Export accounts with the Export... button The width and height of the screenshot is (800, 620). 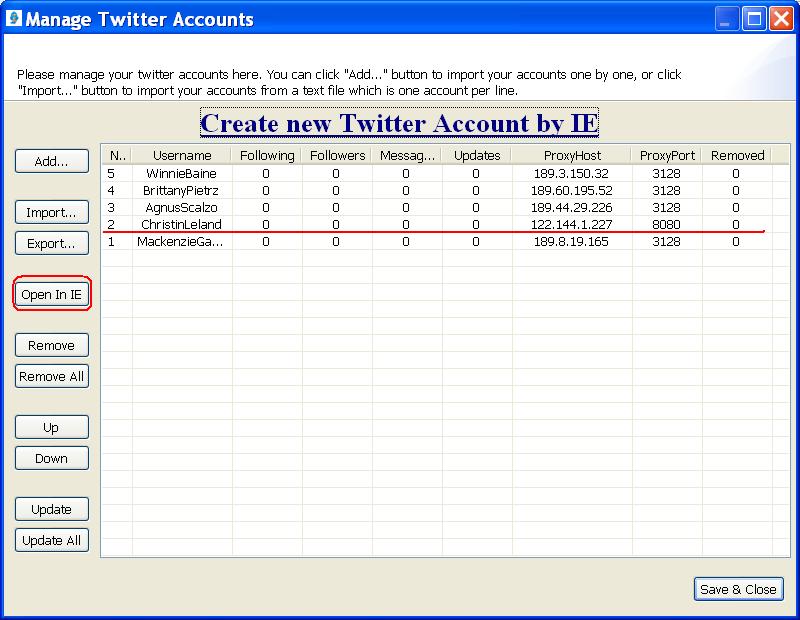coord(52,243)
